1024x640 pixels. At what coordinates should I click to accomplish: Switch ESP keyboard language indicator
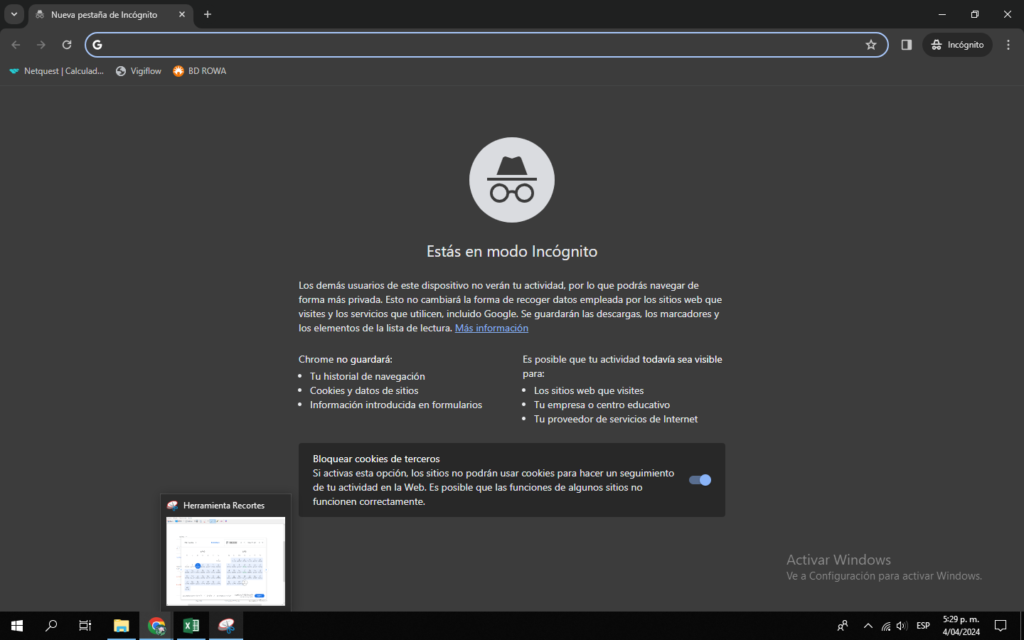tap(923, 626)
